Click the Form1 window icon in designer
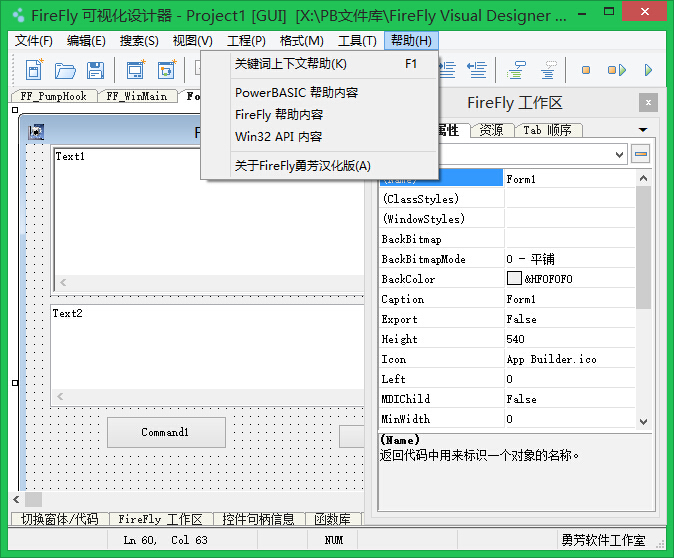The width and height of the screenshot is (674, 558). pyautogui.click(x=36, y=132)
